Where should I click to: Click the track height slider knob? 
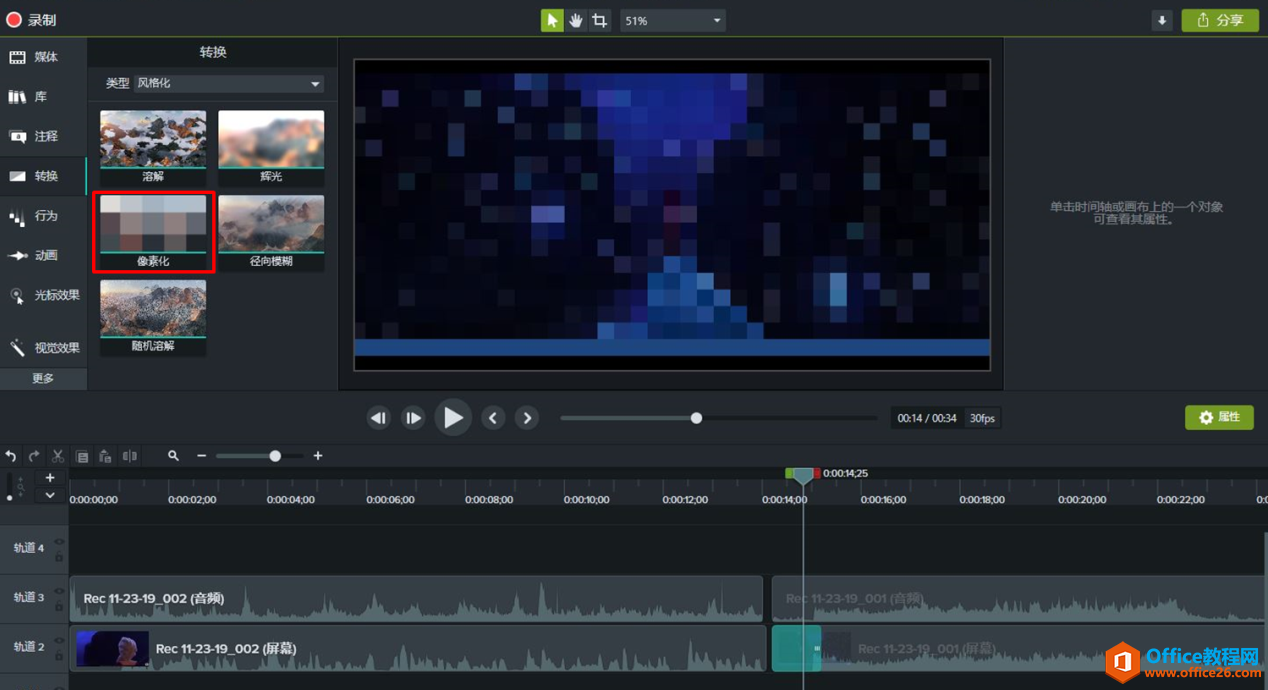[10, 497]
